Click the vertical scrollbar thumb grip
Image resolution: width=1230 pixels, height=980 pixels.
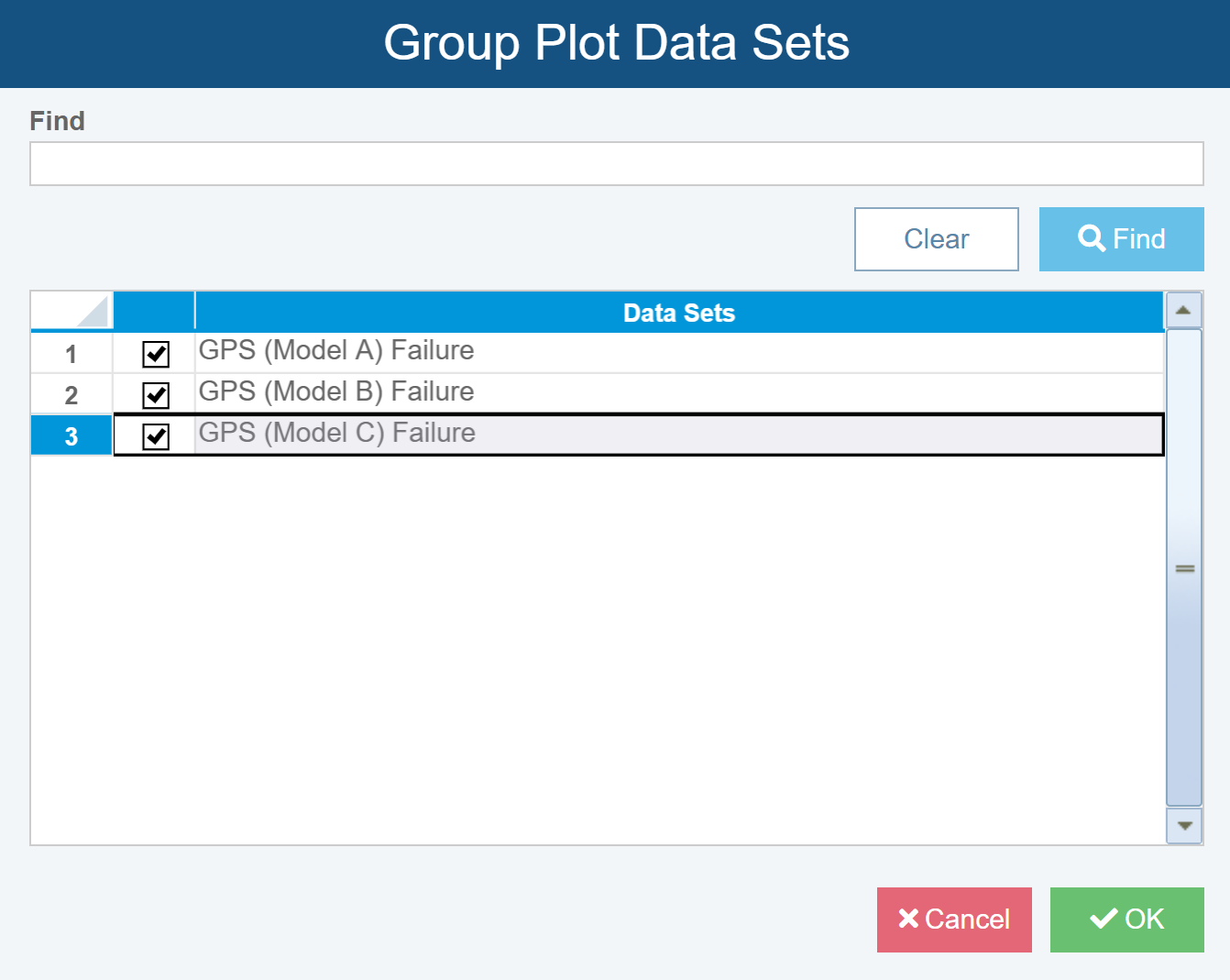pos(1184,568)
